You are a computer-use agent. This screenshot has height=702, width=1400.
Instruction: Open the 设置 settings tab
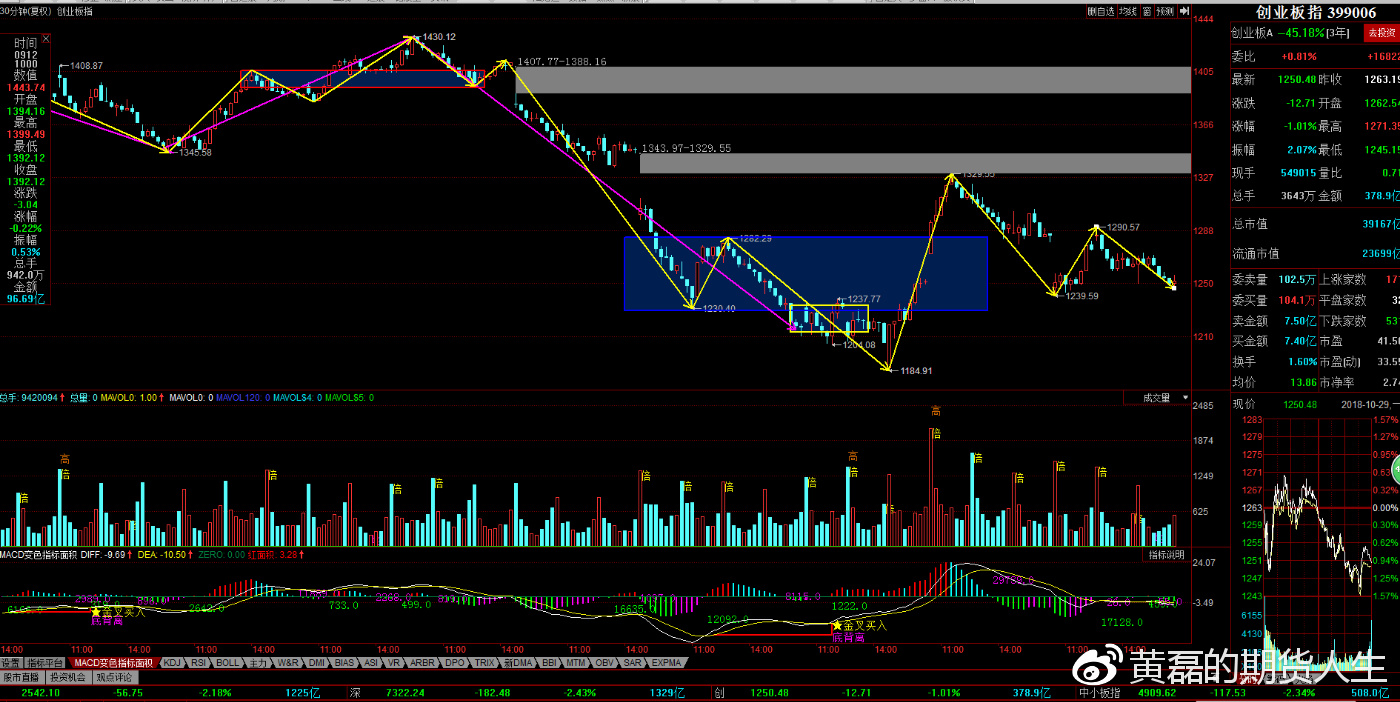11,663
